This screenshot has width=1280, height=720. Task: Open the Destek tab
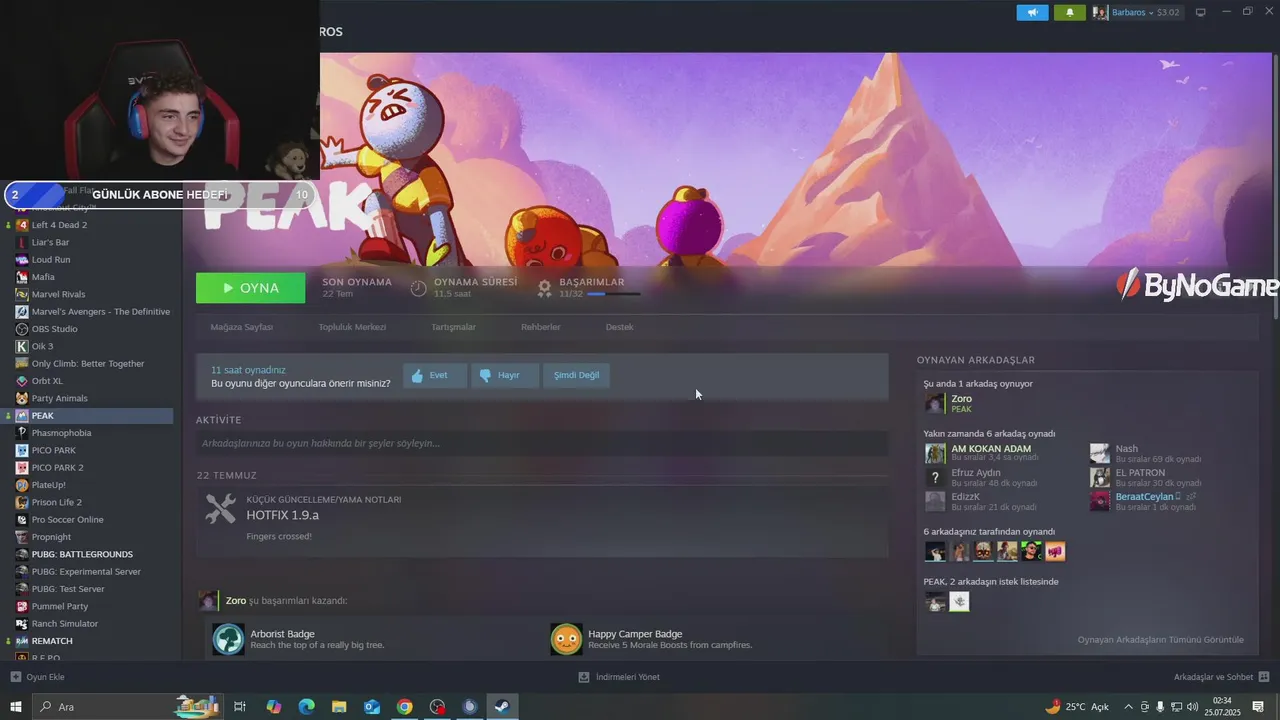coord(619,327)
